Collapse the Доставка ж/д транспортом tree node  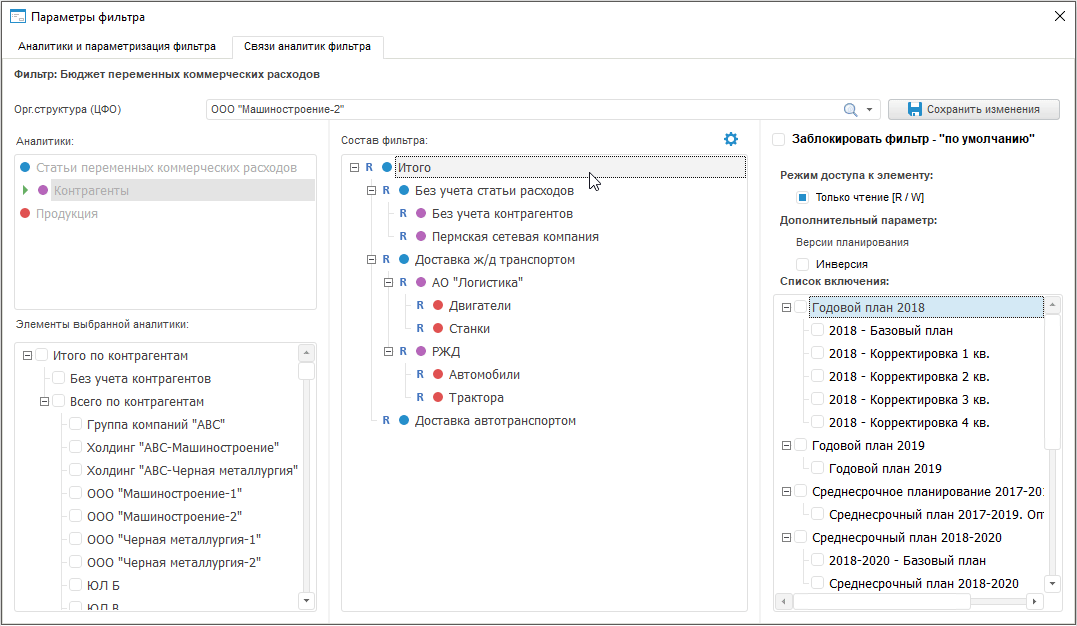coord(372,260)
